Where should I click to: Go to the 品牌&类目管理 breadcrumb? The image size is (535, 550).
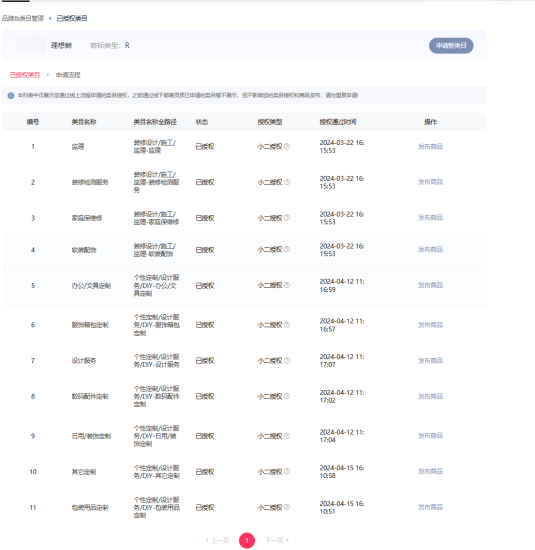[23, 18]
